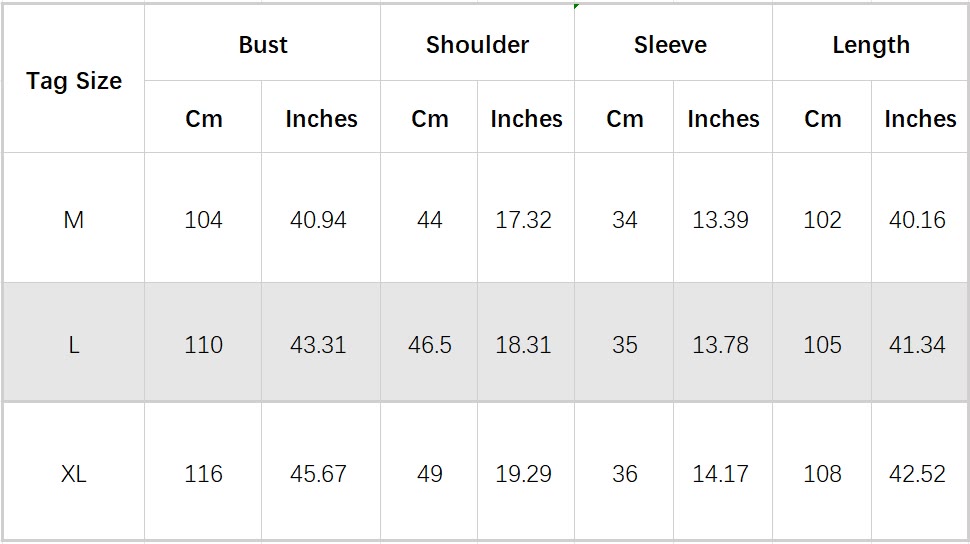The width and height of the screenshot is (970, 544).
Task: Select the Shoulder column header
Action: pyautogui.click(x=477, y=45)
